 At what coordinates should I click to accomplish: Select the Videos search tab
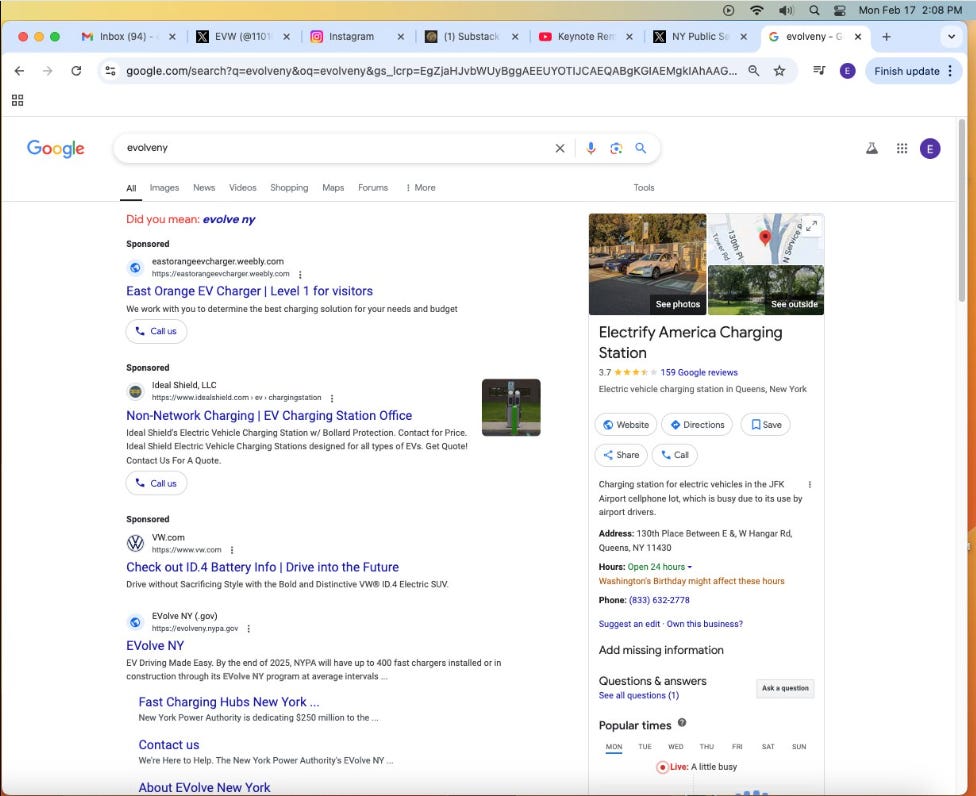(x=242, y=187)
